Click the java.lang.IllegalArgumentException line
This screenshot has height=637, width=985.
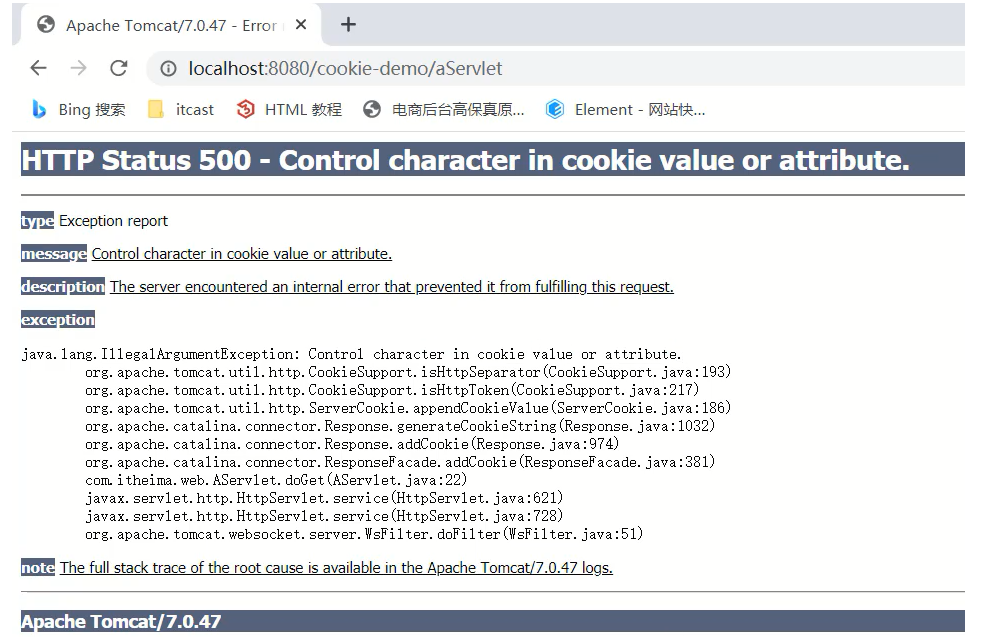[x=351, y=354]
